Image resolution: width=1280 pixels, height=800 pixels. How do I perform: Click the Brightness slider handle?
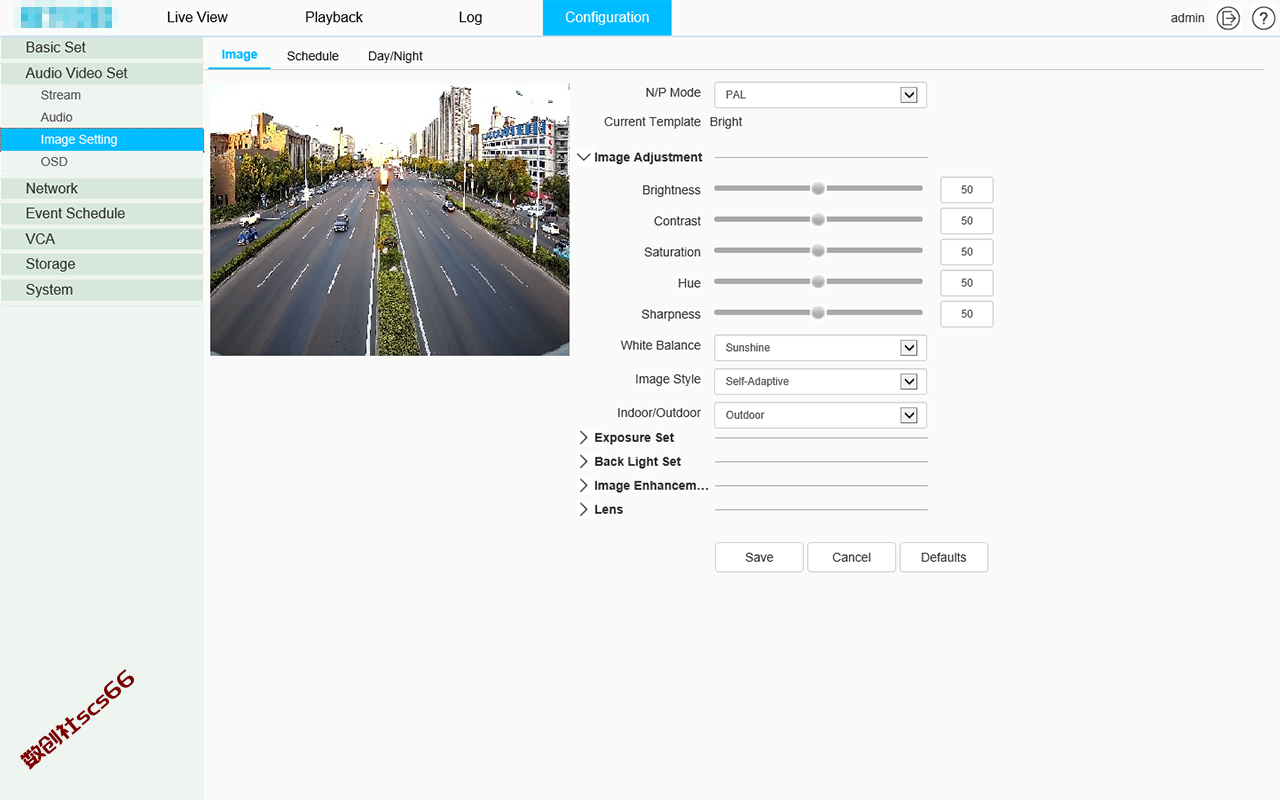[818, 188]
